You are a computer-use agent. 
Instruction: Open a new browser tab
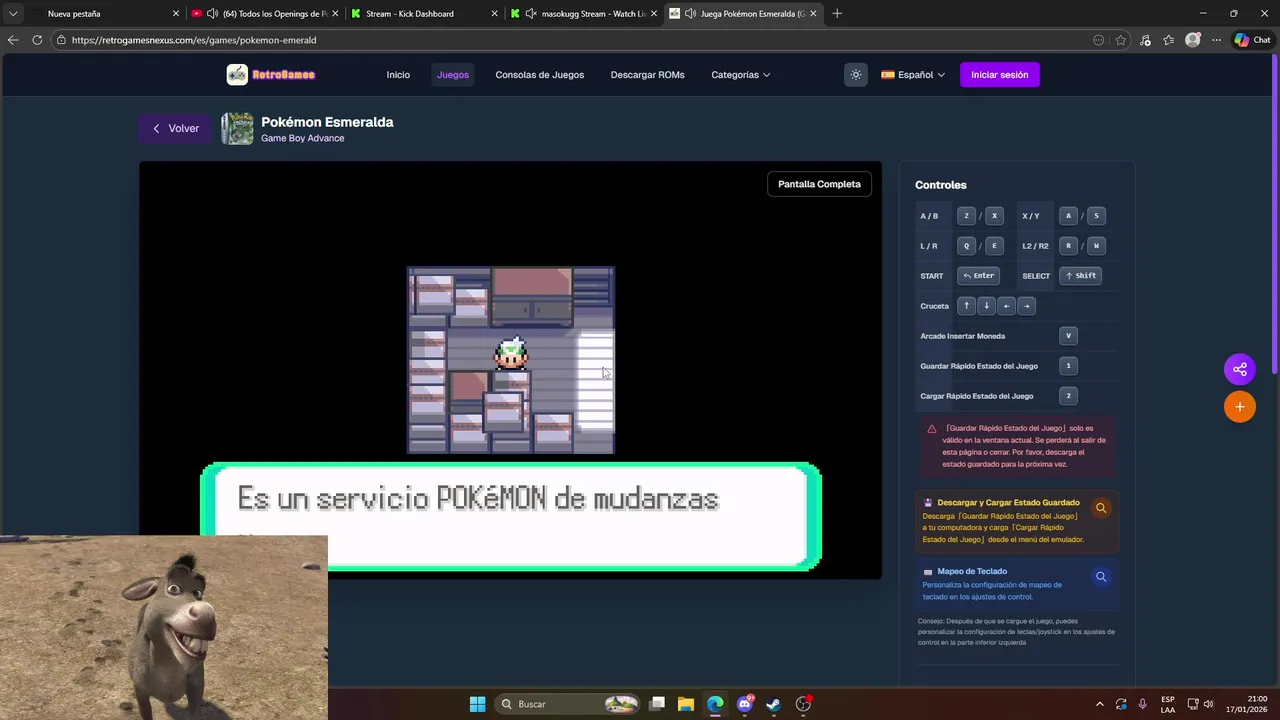pos(837,14)
